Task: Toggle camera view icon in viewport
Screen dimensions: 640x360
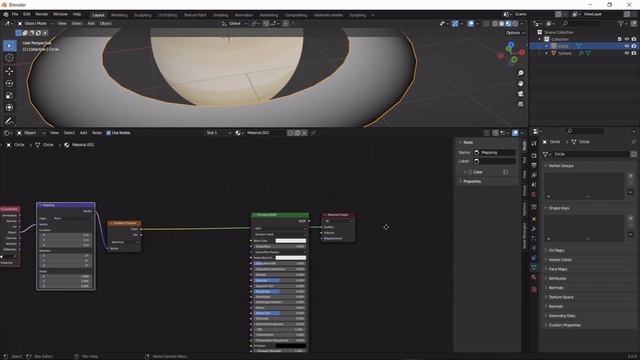Action: point(520,94)
